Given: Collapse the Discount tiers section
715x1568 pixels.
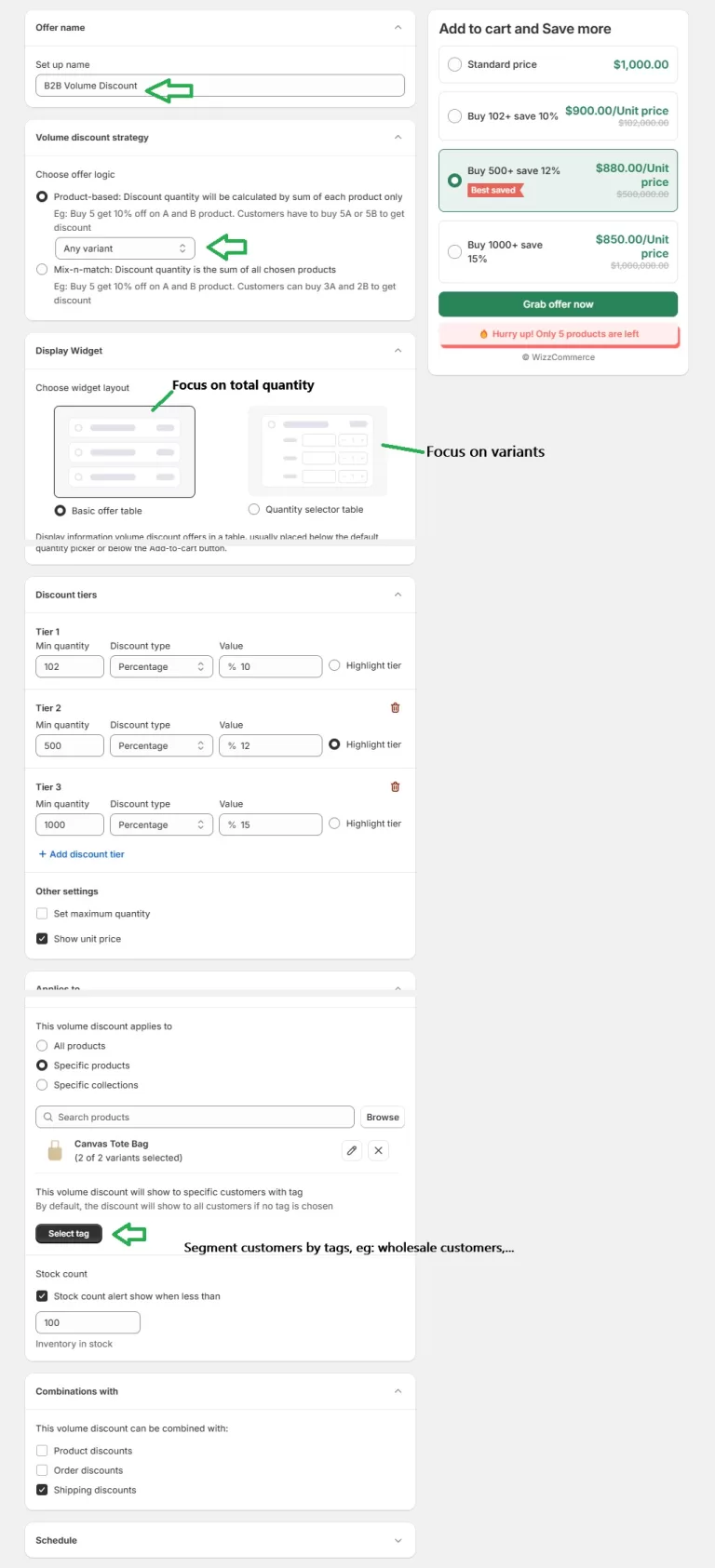Looking at the screenshot, I should coord(398,595).
